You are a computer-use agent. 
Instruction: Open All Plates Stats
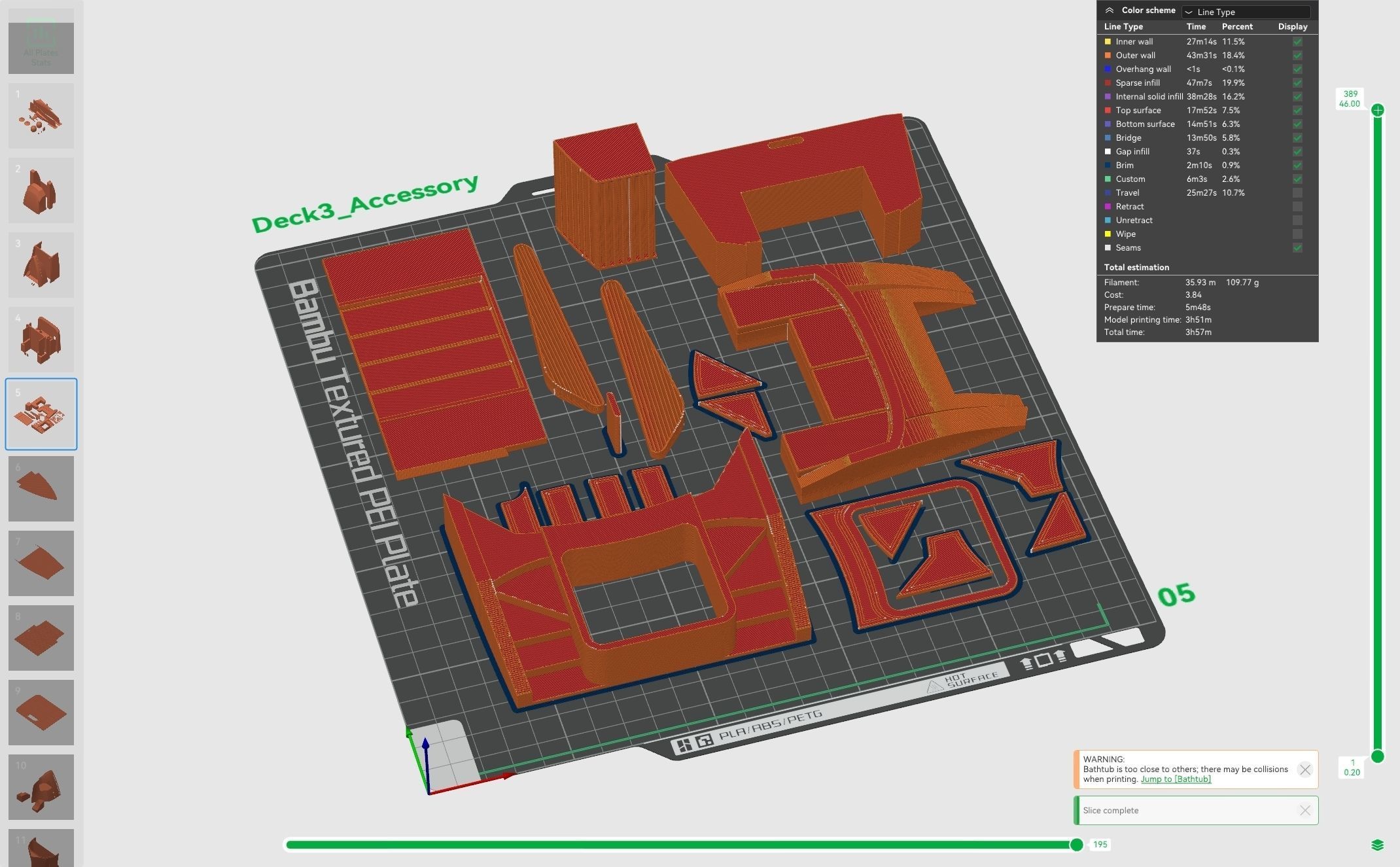(x=41, y=41)
